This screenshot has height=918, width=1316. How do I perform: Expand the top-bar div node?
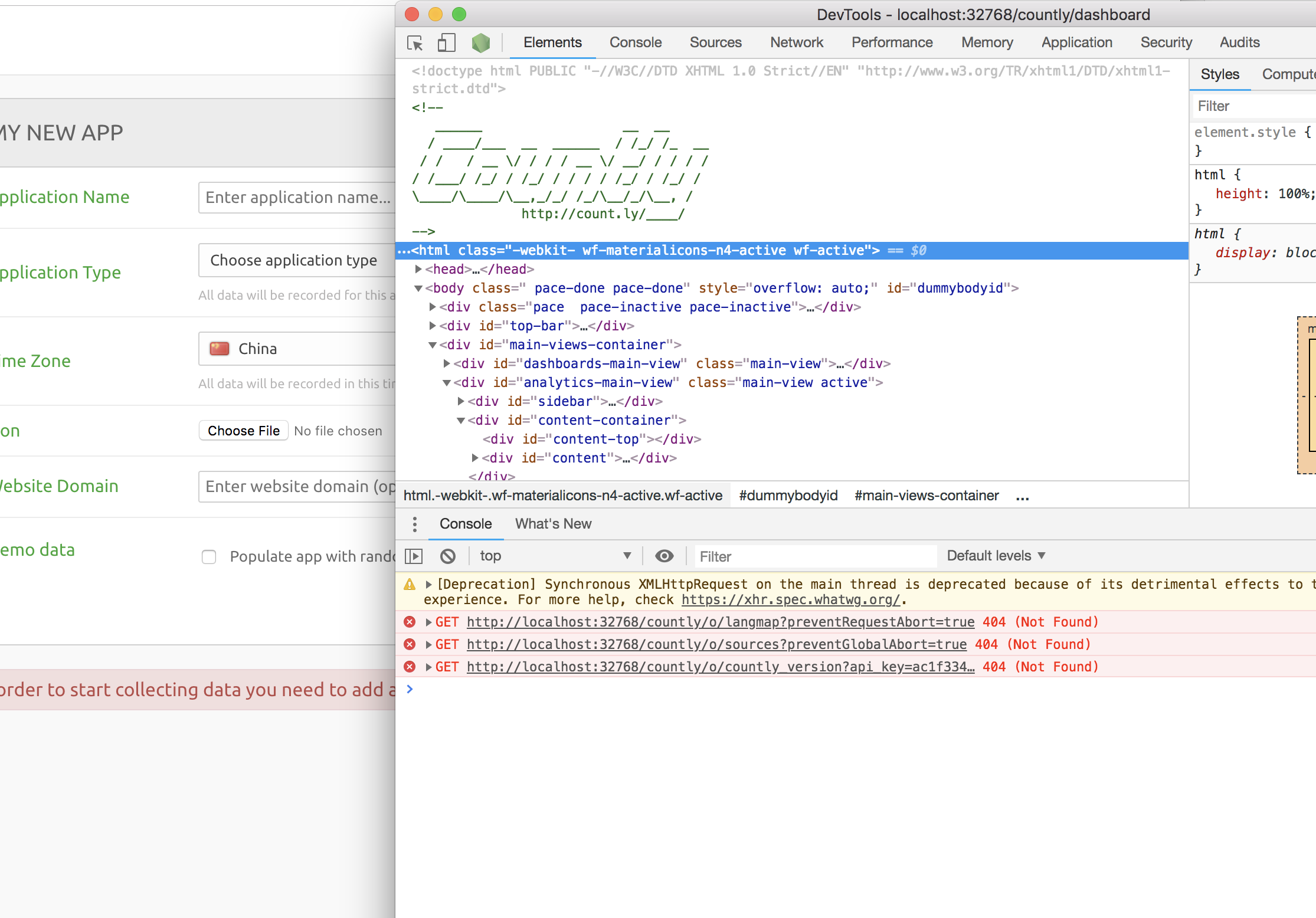(x=433, y=326)
